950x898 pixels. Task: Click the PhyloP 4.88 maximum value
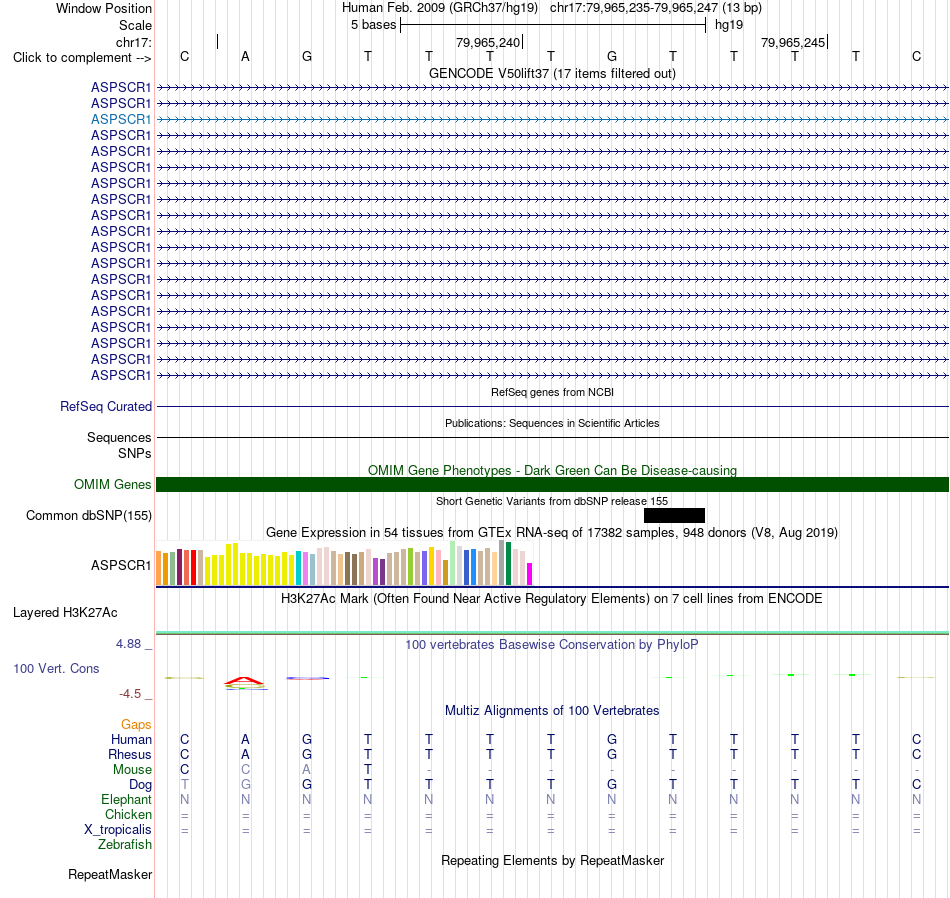[x=128, y=644]
